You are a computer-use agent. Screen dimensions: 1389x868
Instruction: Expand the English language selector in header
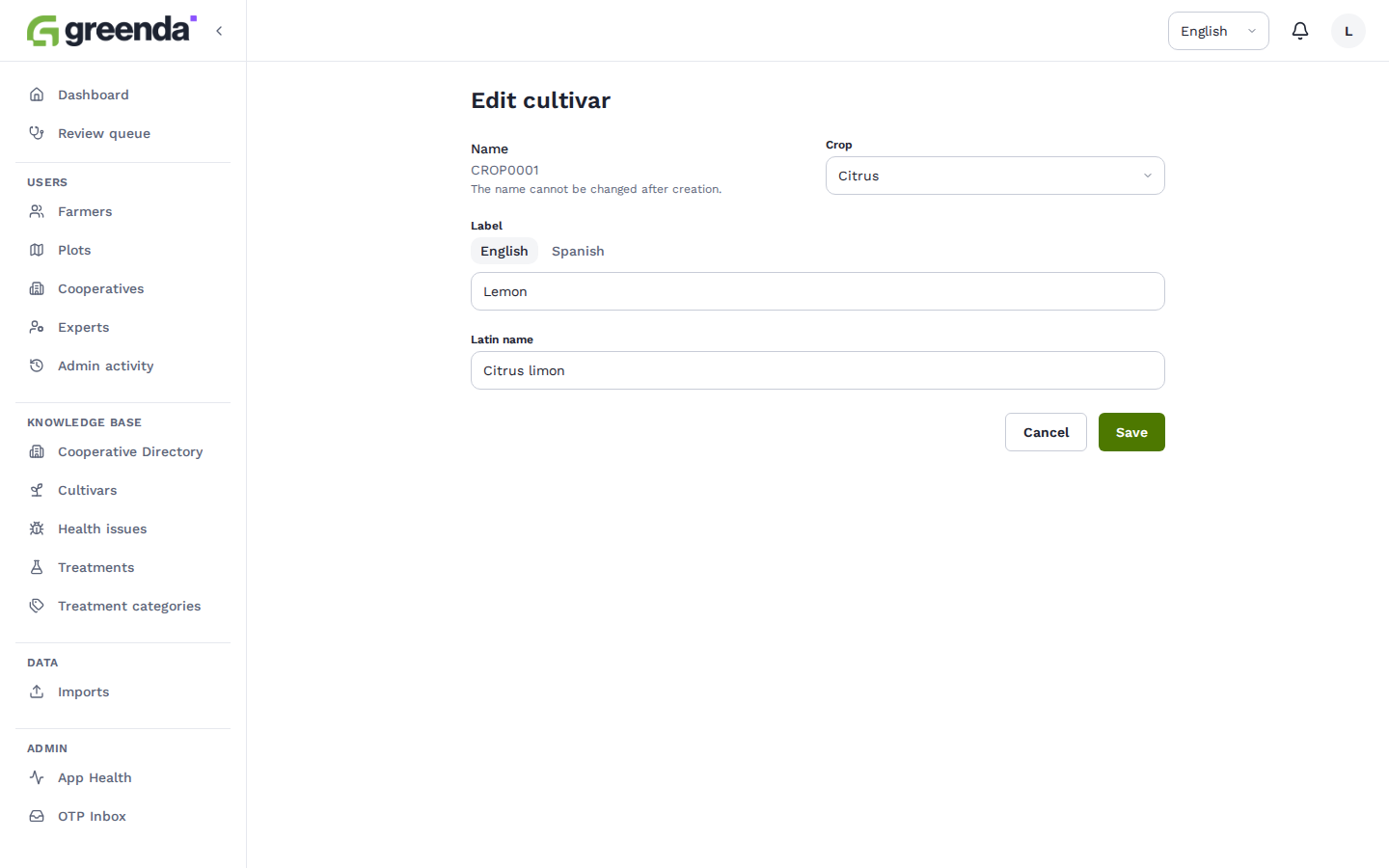(x=1218, y=31)
